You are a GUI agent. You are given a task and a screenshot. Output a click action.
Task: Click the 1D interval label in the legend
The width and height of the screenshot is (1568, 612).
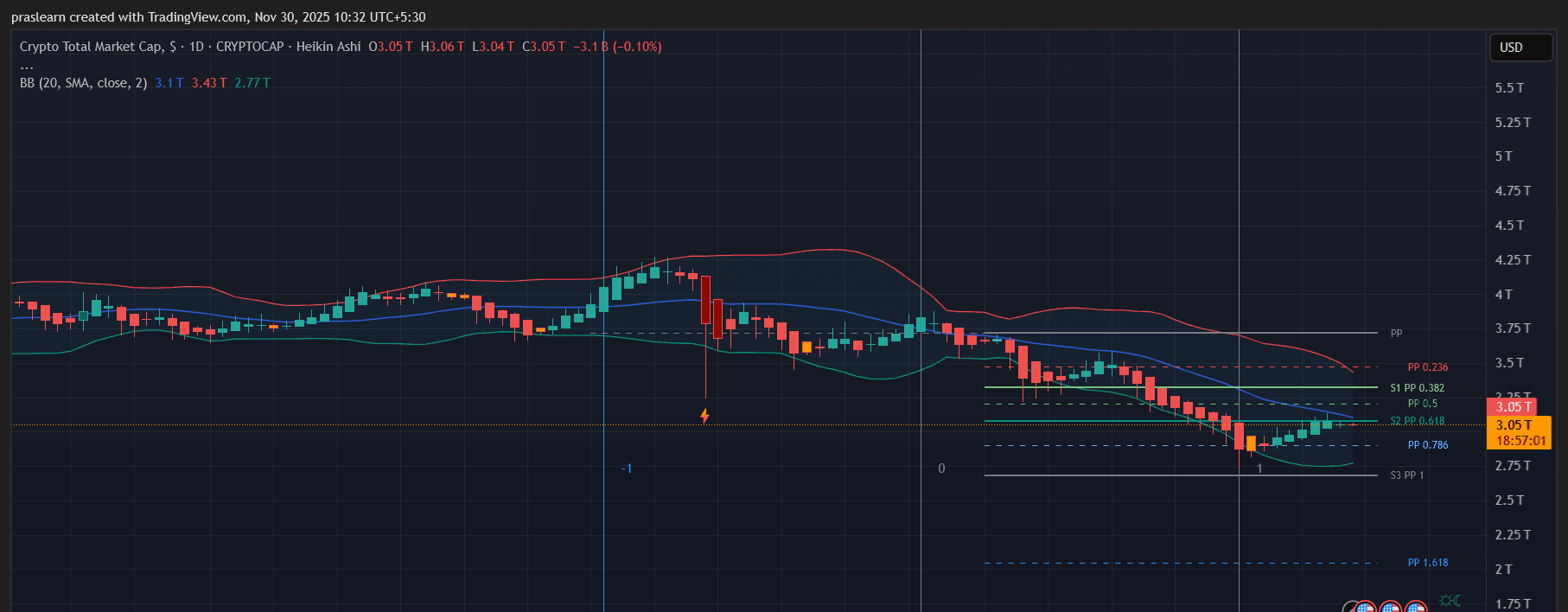click(x=196, y=47)
